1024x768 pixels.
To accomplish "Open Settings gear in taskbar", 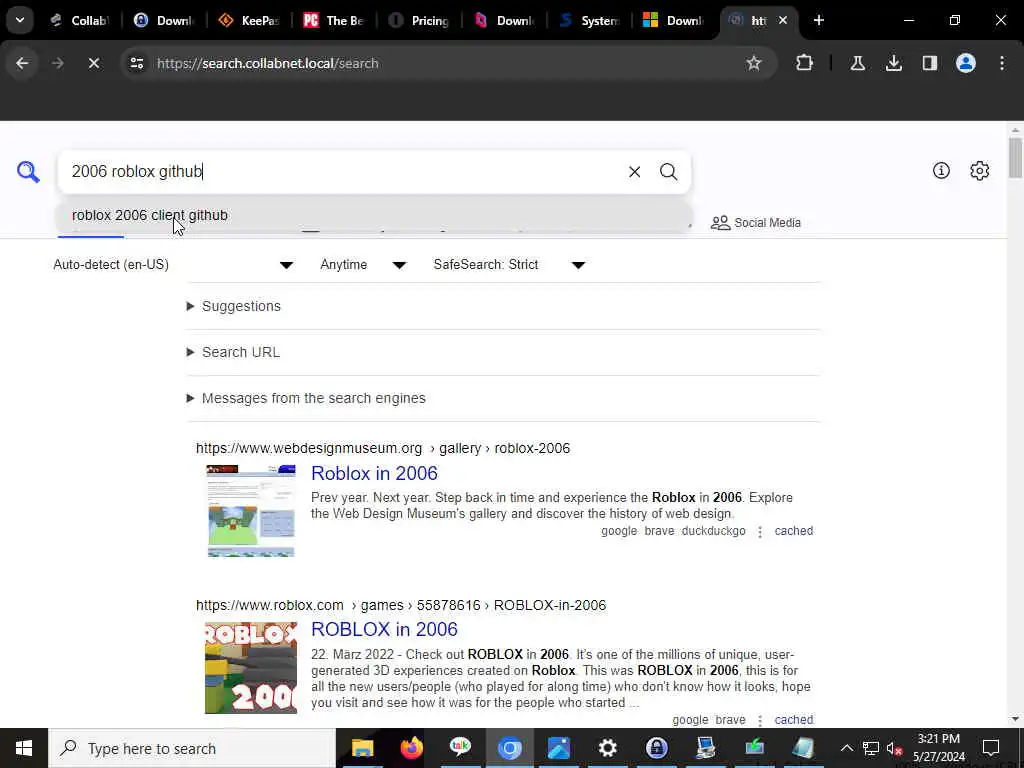I will click(607, 748).
